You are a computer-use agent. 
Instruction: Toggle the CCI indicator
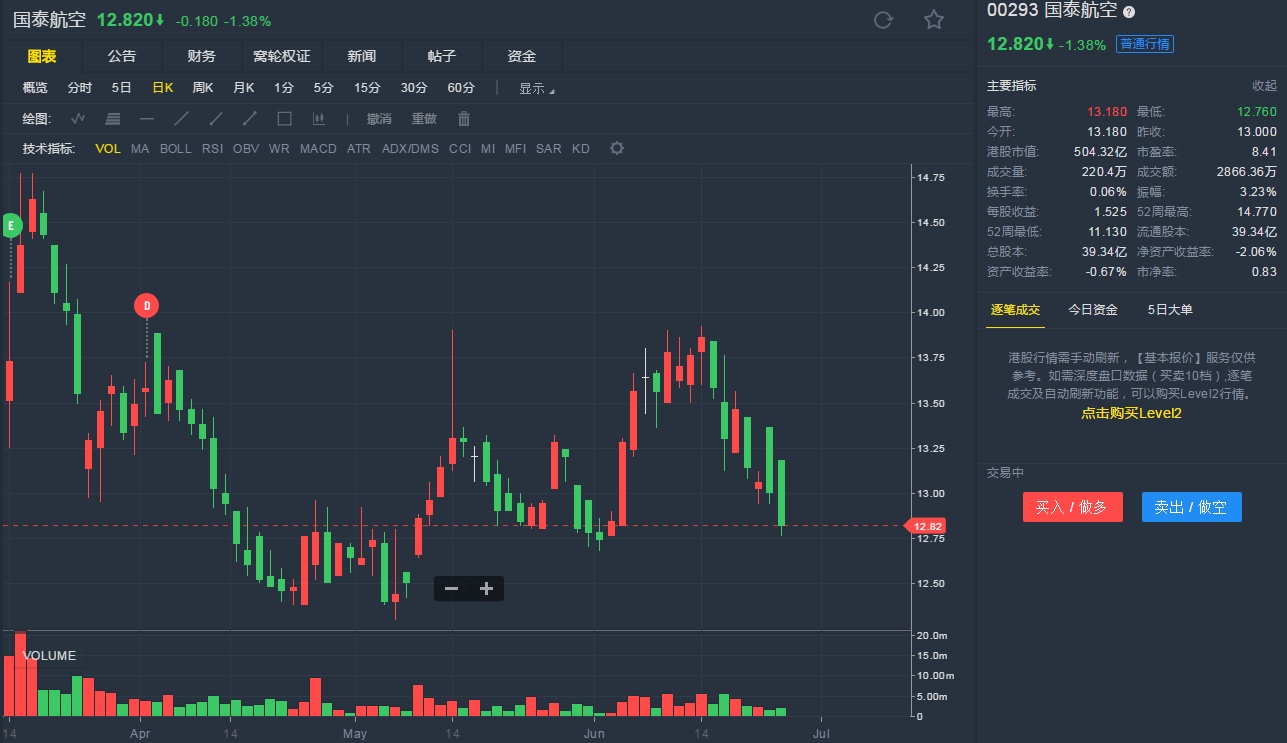(460, 149)
